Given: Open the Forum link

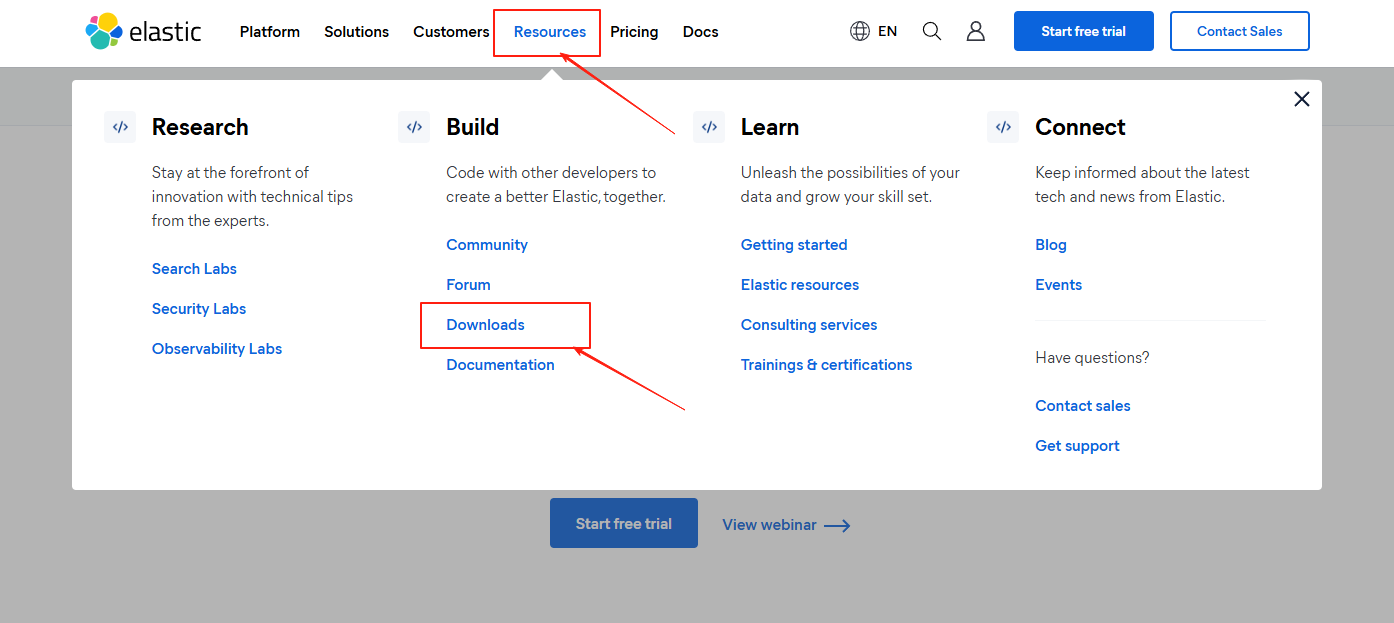Looking at the screenshot, I should [468, 285].
